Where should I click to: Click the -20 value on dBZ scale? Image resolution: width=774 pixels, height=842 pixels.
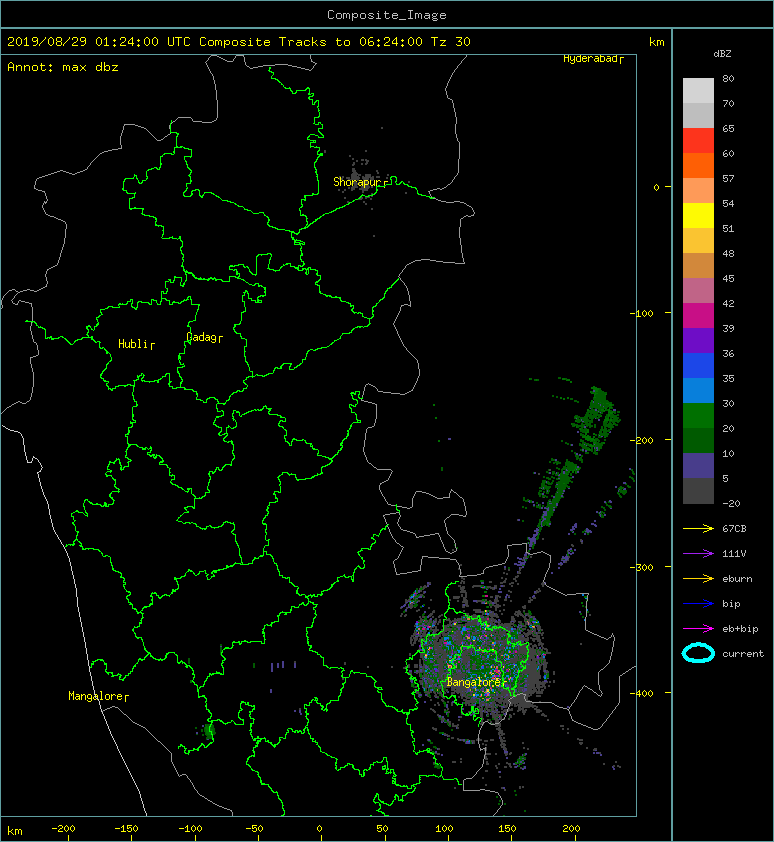(x=731, y=503)
